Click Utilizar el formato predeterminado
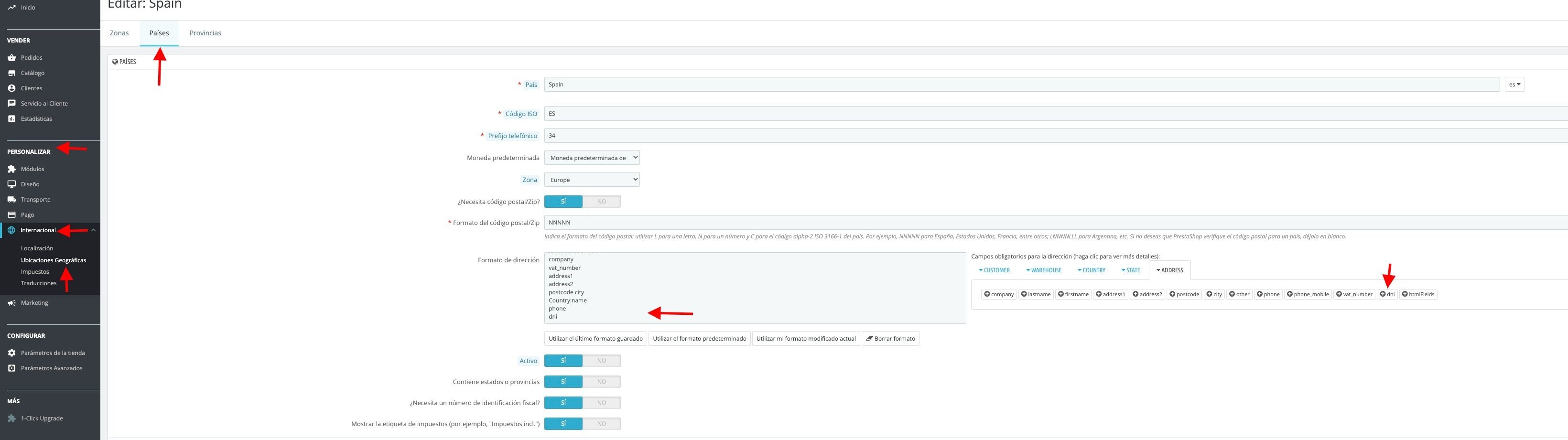Screen dimensions: 1568x440 tap(699, 339)
